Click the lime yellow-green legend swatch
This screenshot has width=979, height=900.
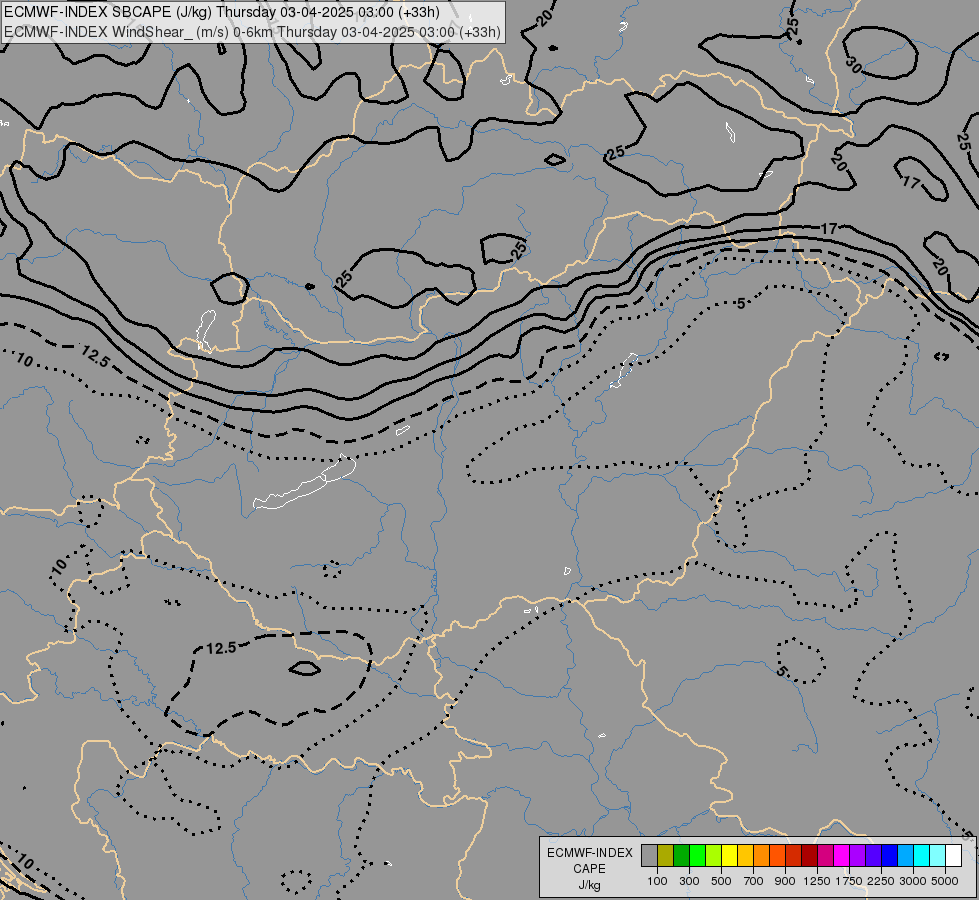714,855
